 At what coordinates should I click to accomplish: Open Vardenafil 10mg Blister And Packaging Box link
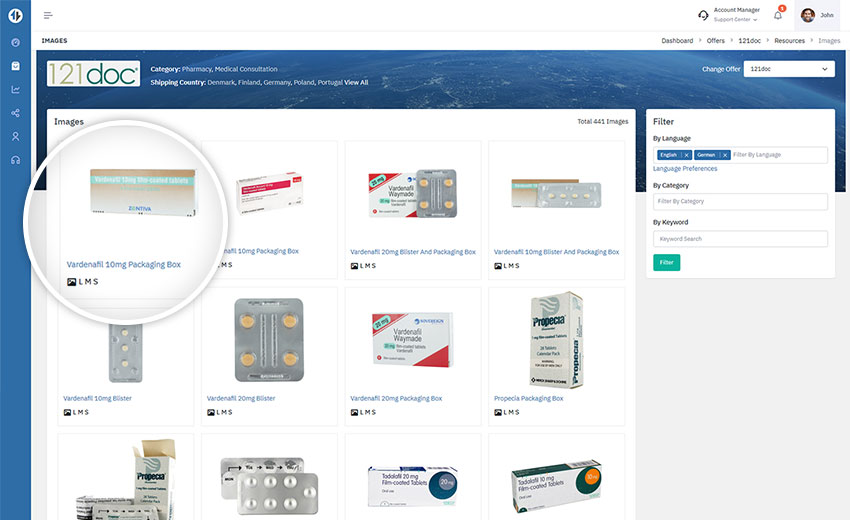[x=556, y=252]
